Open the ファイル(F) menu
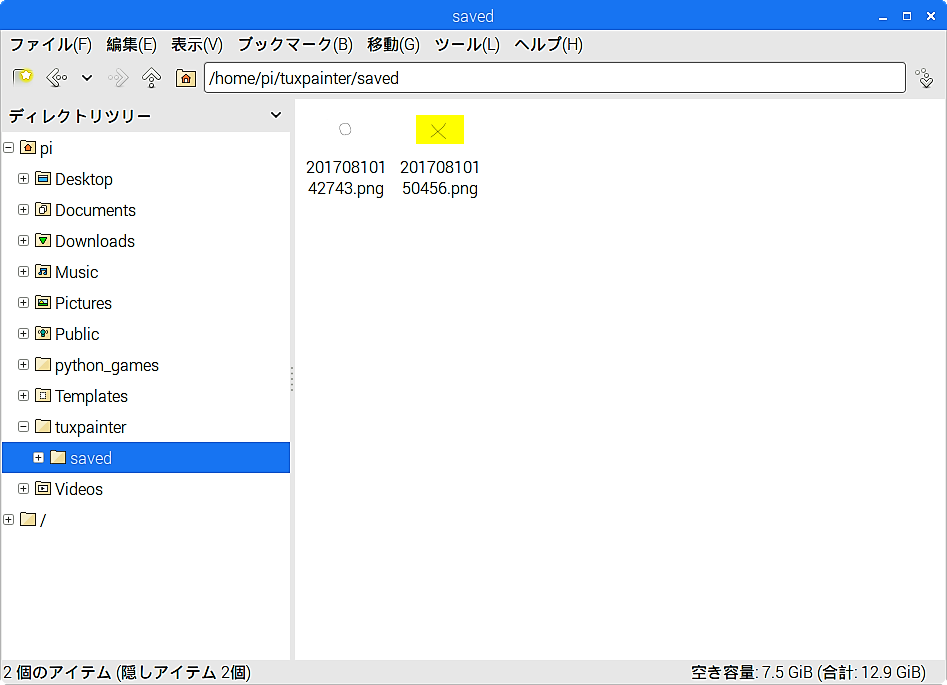The width and height of the screenshot is (947, 685). [x=51, y=45]
